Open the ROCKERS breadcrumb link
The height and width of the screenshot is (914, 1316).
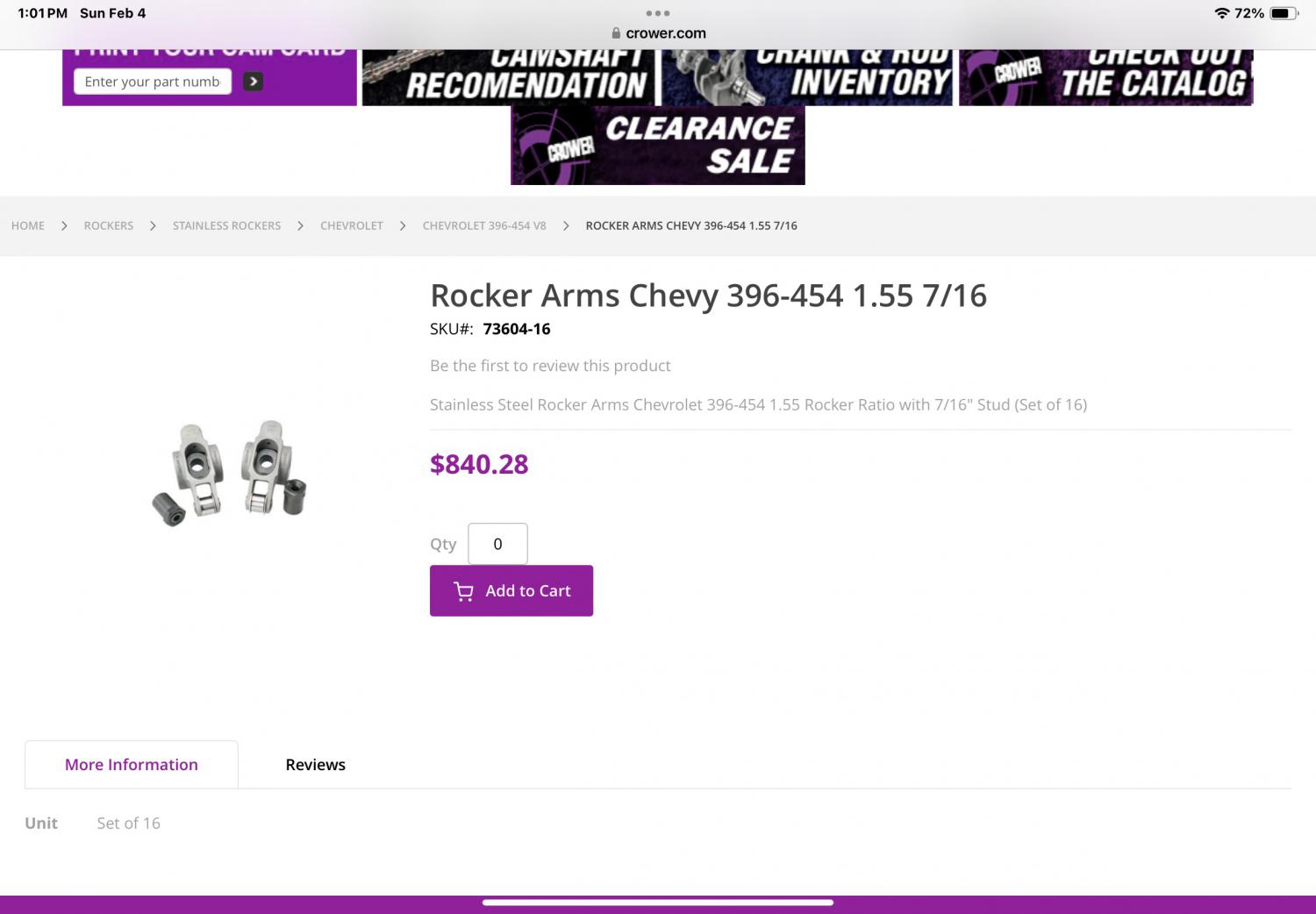[x=109, y=225]
